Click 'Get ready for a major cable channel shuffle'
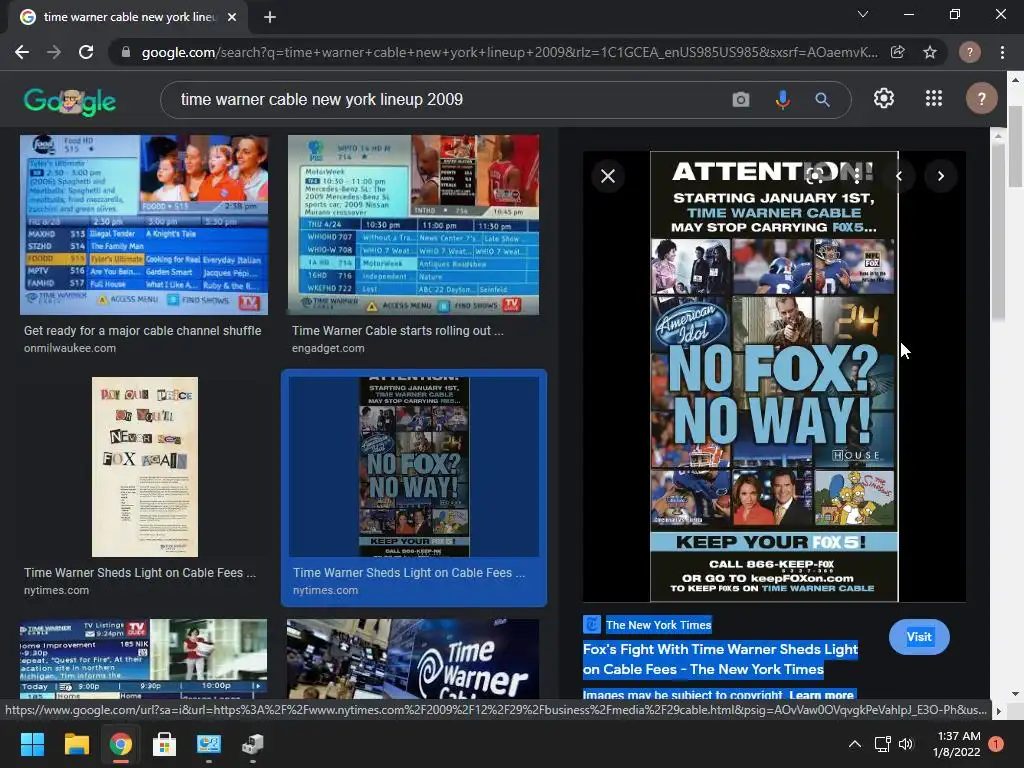The width and height of the screenshot is (1024, 768). pos(142,330)
